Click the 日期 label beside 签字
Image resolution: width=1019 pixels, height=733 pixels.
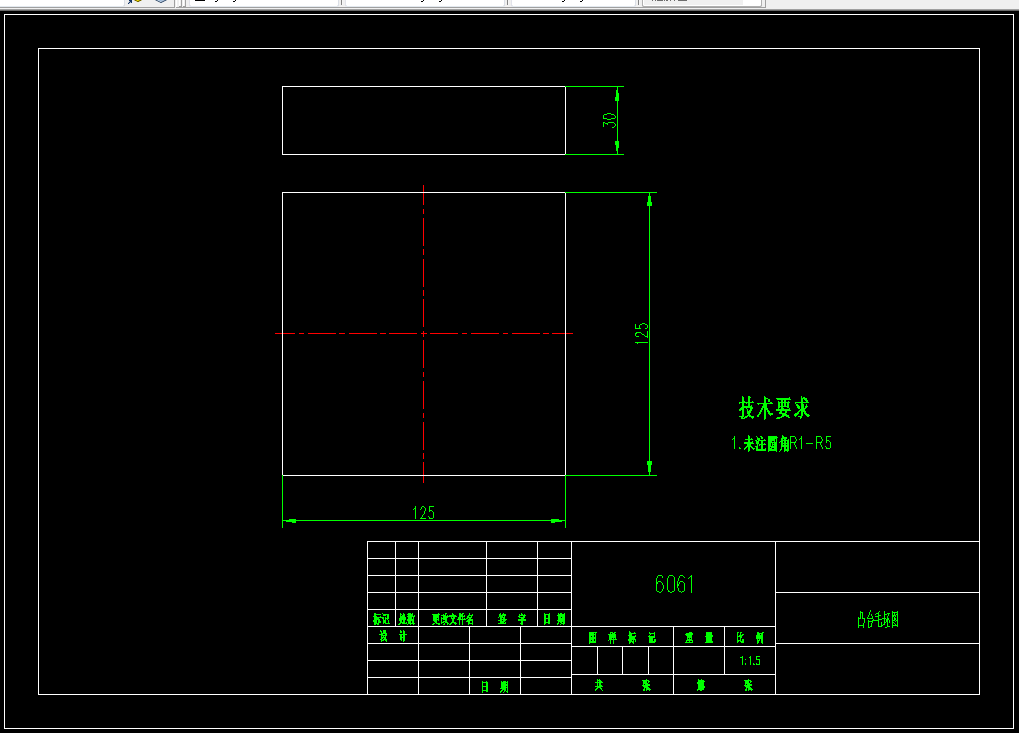coord(554,619)
